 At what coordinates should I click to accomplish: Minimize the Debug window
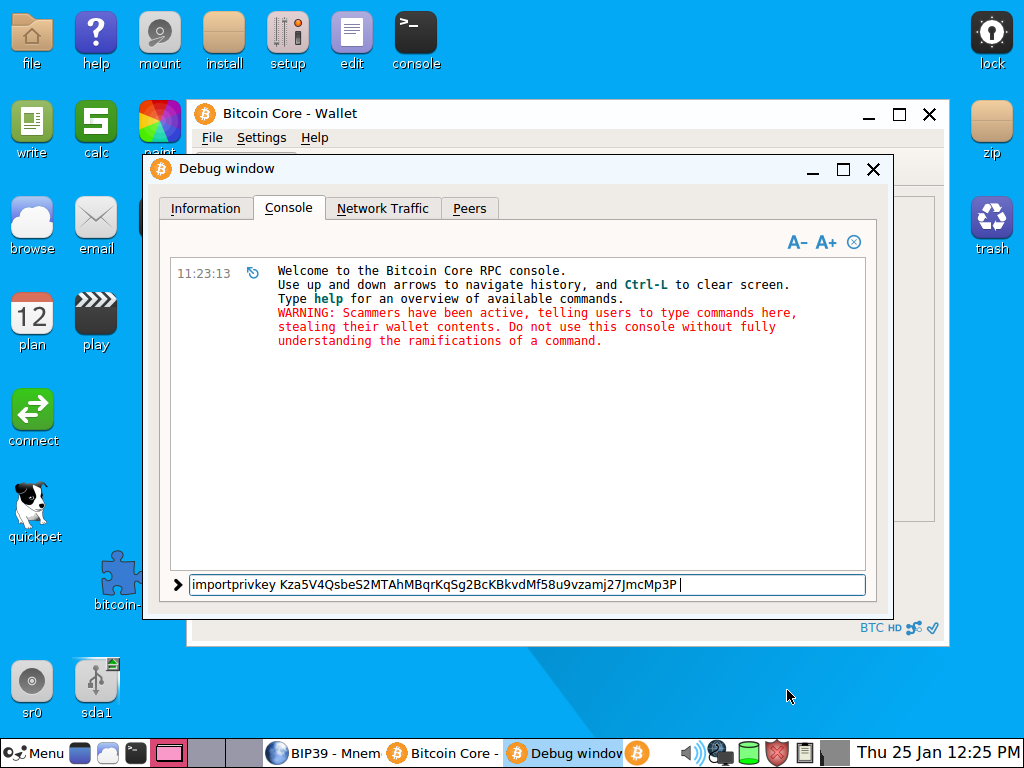pyautogui.click(x=813, y=171)
